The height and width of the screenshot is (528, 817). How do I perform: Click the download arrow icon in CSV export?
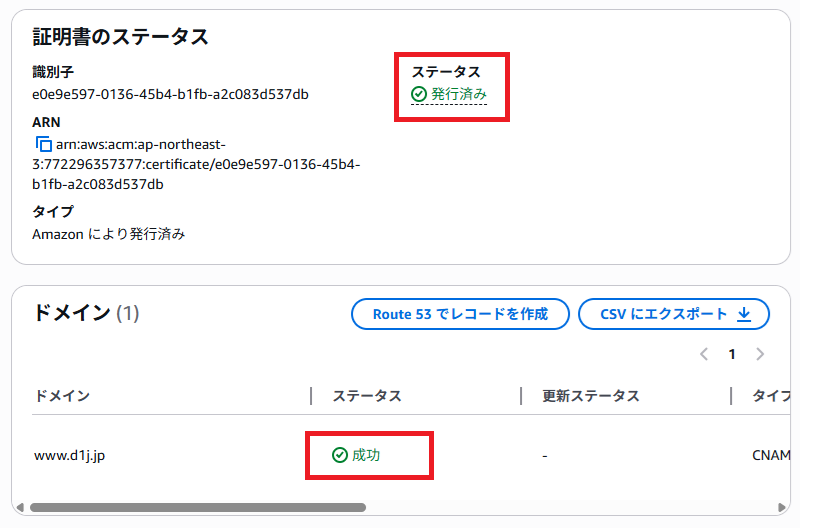pyautogui.click(x=744, y=314)
